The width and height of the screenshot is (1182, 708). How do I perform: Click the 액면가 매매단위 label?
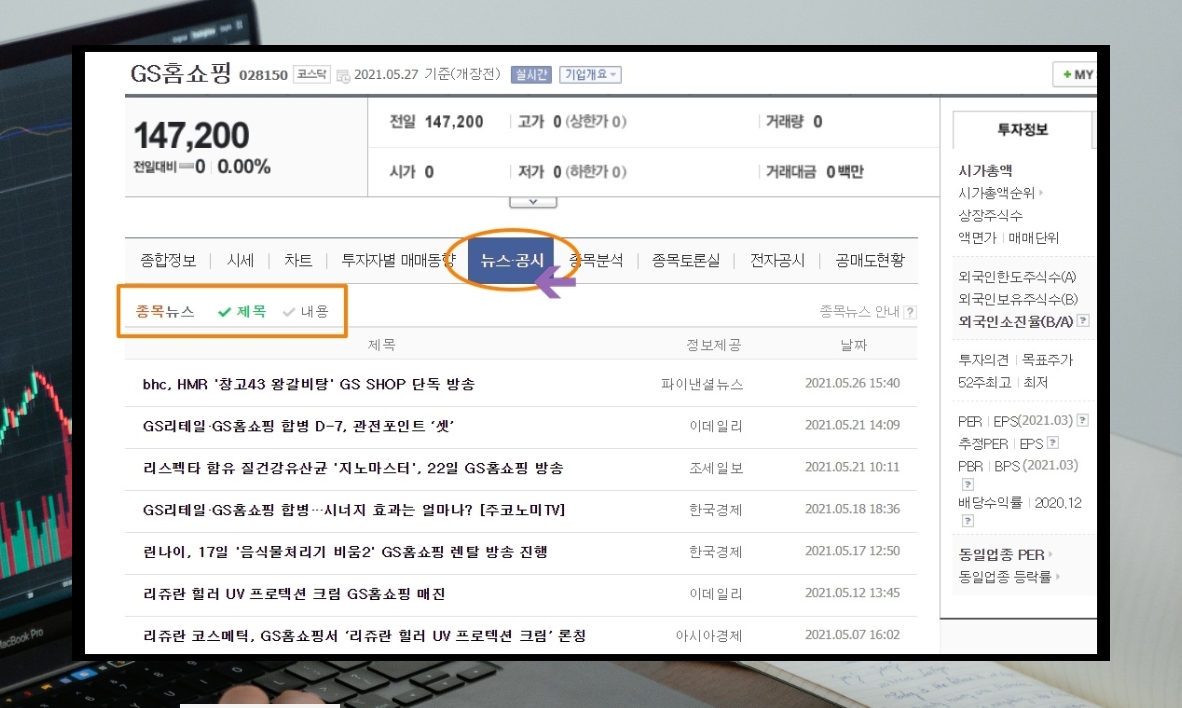1008,238
